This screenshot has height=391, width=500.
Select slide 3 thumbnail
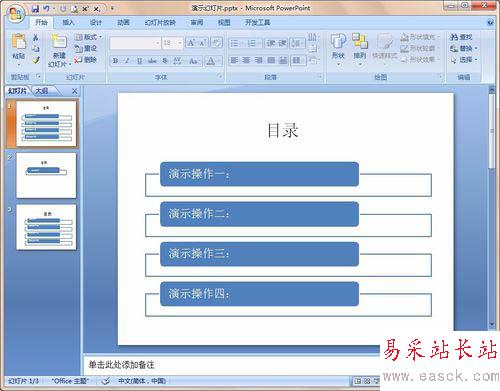pyautogui.click(x=46, y=227)
